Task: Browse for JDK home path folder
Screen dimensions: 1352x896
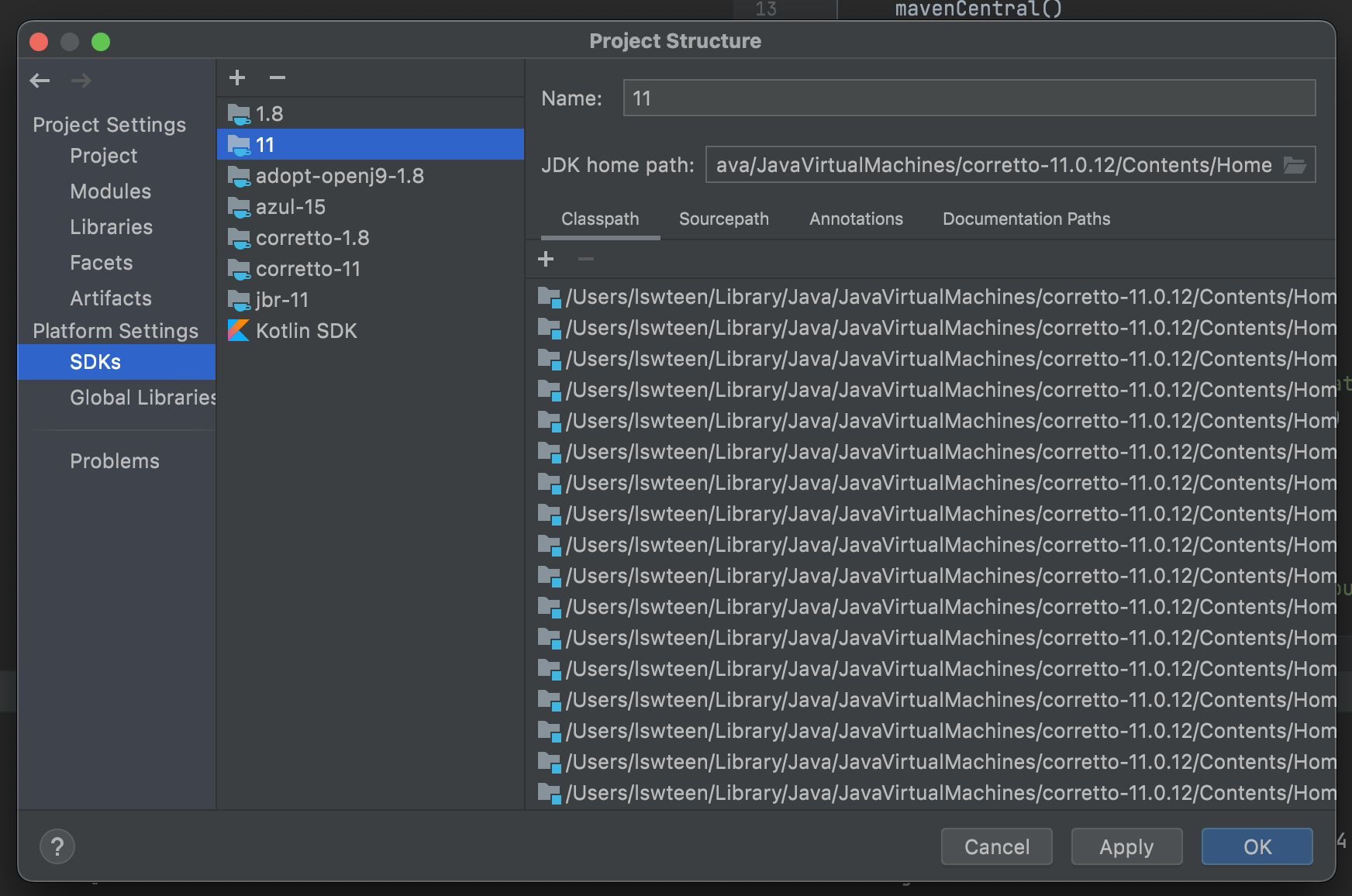Action: click(x=1295, y=165)
